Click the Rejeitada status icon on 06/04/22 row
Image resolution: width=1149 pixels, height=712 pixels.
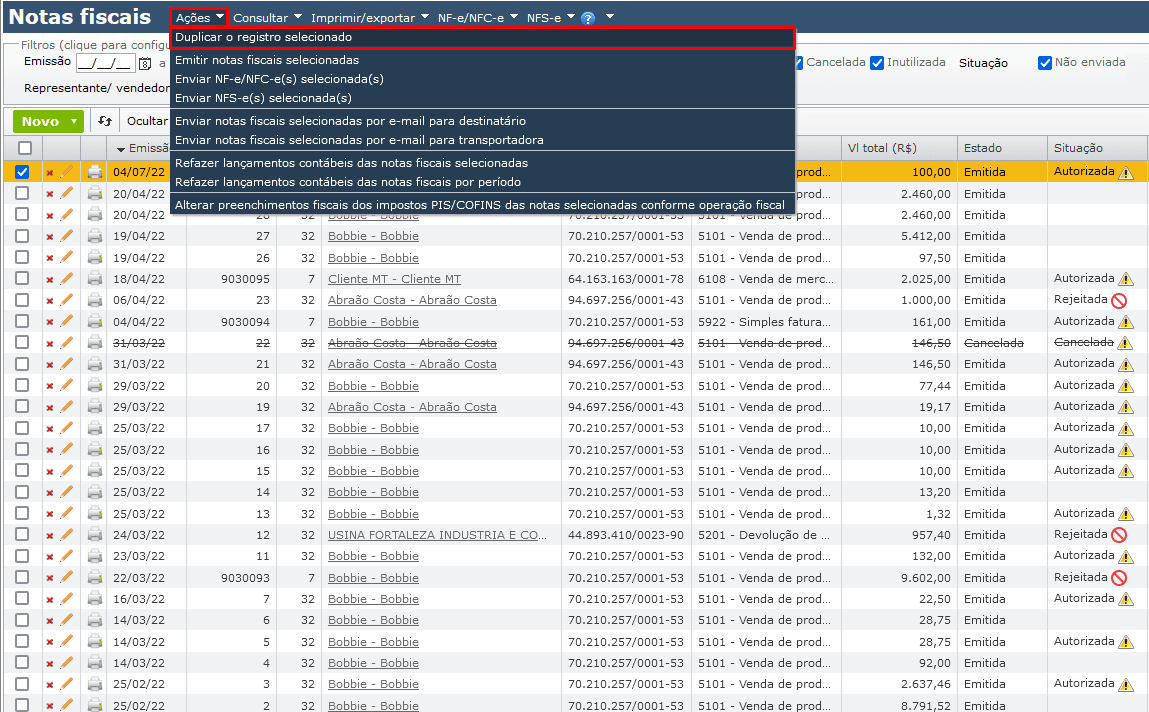1120,299
